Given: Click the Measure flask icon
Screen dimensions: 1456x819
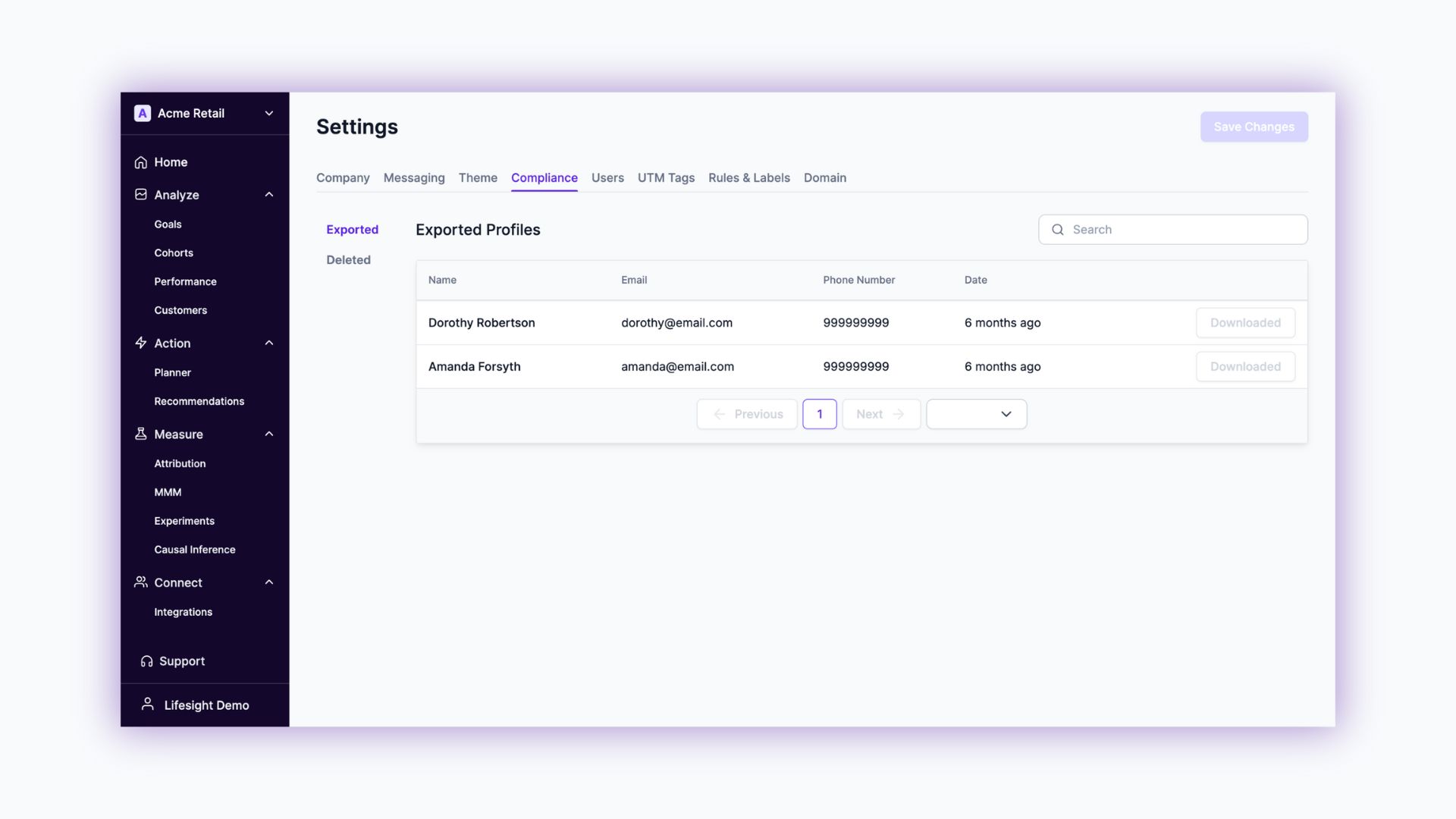Looking at the screenshot, I should [140, 434].
